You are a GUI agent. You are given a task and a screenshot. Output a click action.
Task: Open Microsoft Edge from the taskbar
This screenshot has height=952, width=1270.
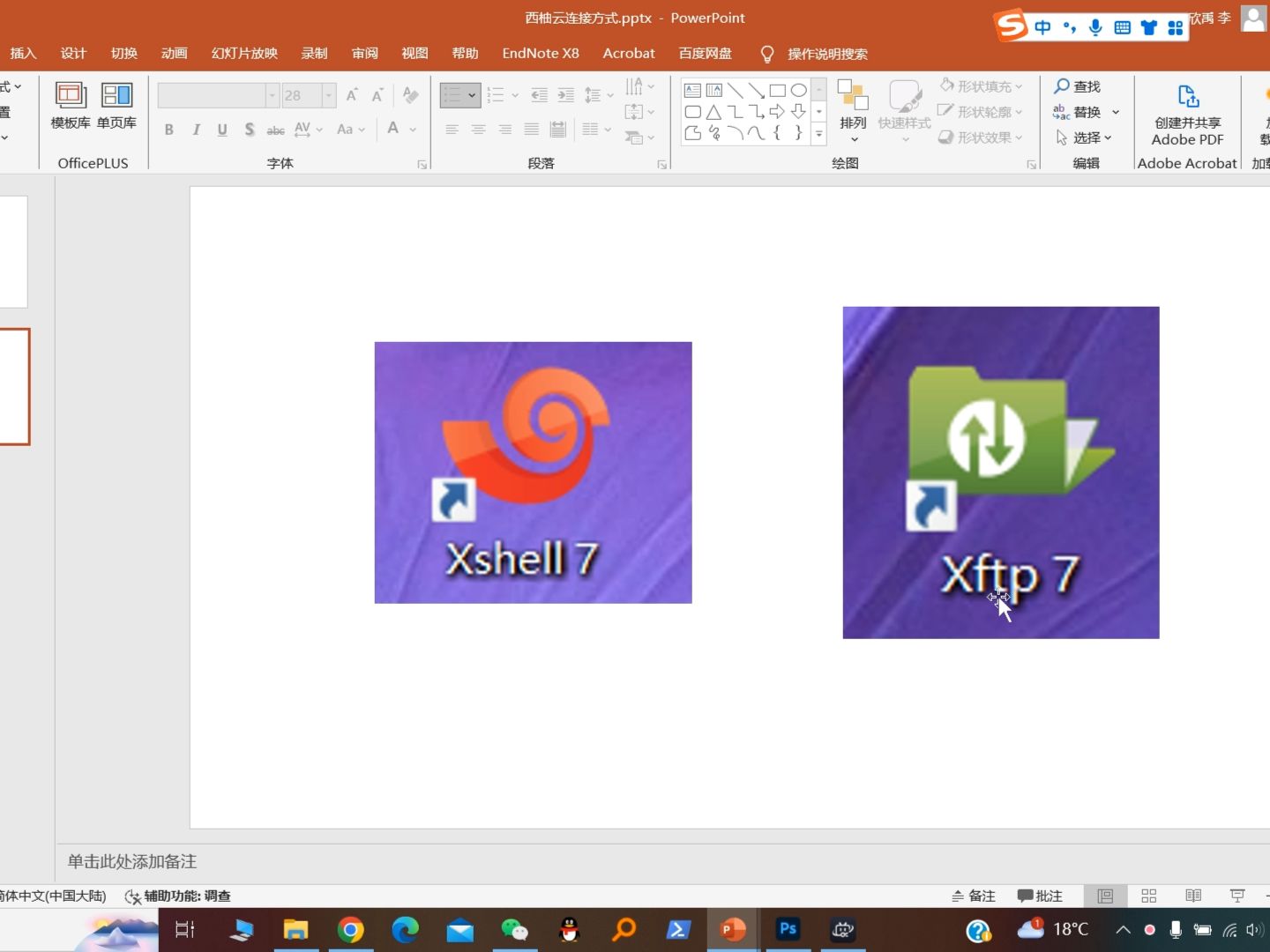click(405, 930)
